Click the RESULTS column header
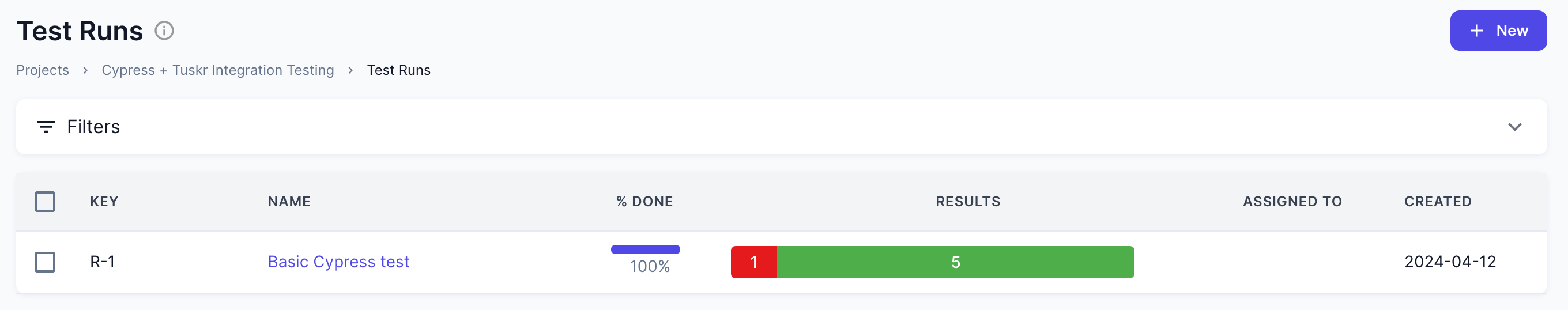The image size is (1568, 310). pyautogui.click(x=968, y=201)
